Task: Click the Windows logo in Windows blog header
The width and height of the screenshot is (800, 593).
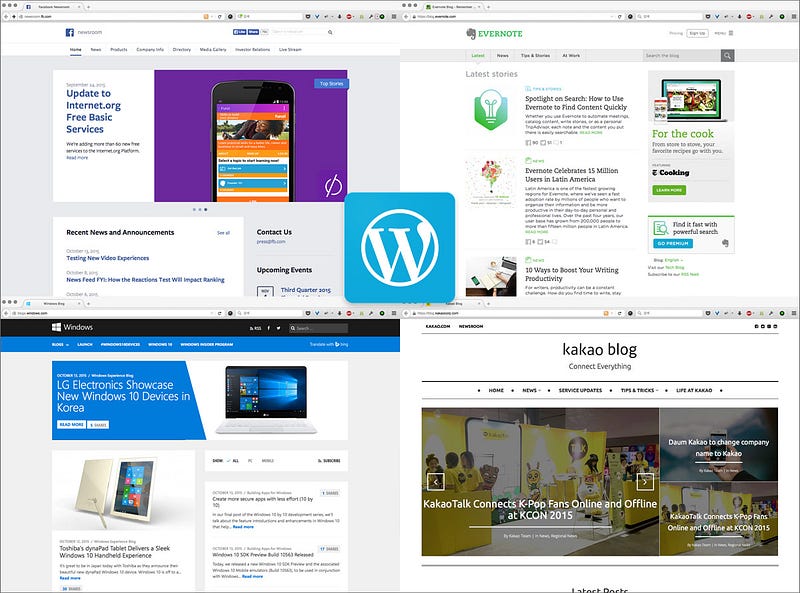Action: [x=56, y=327]
